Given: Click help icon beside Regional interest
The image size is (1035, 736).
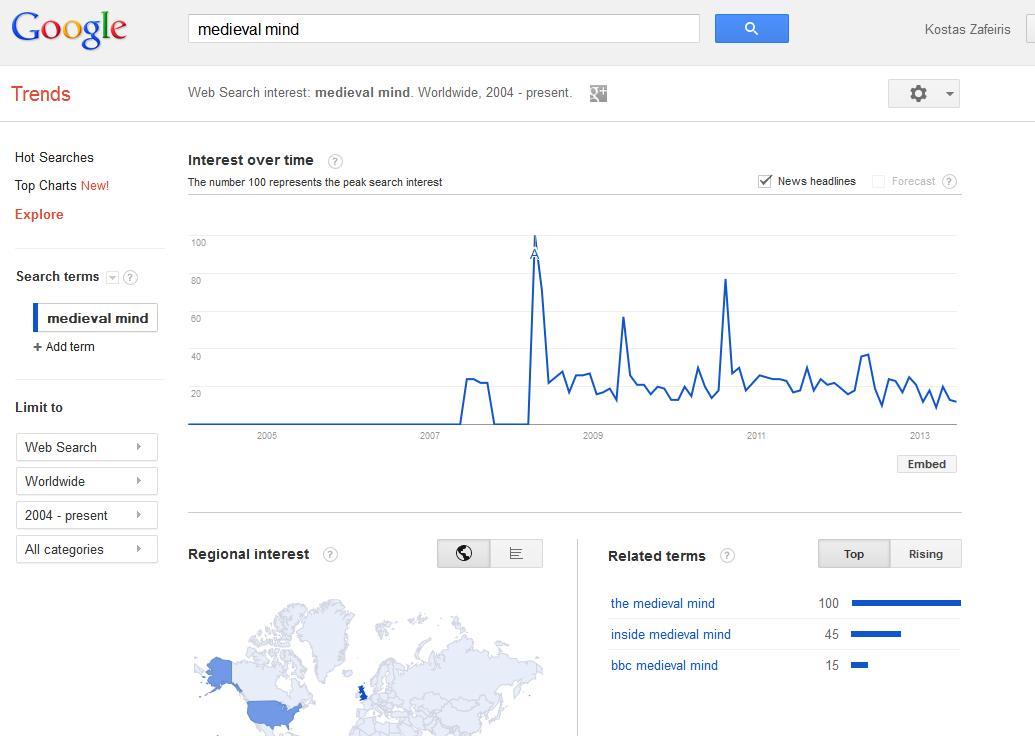Looking at the screenshot, I should (330, 554).
